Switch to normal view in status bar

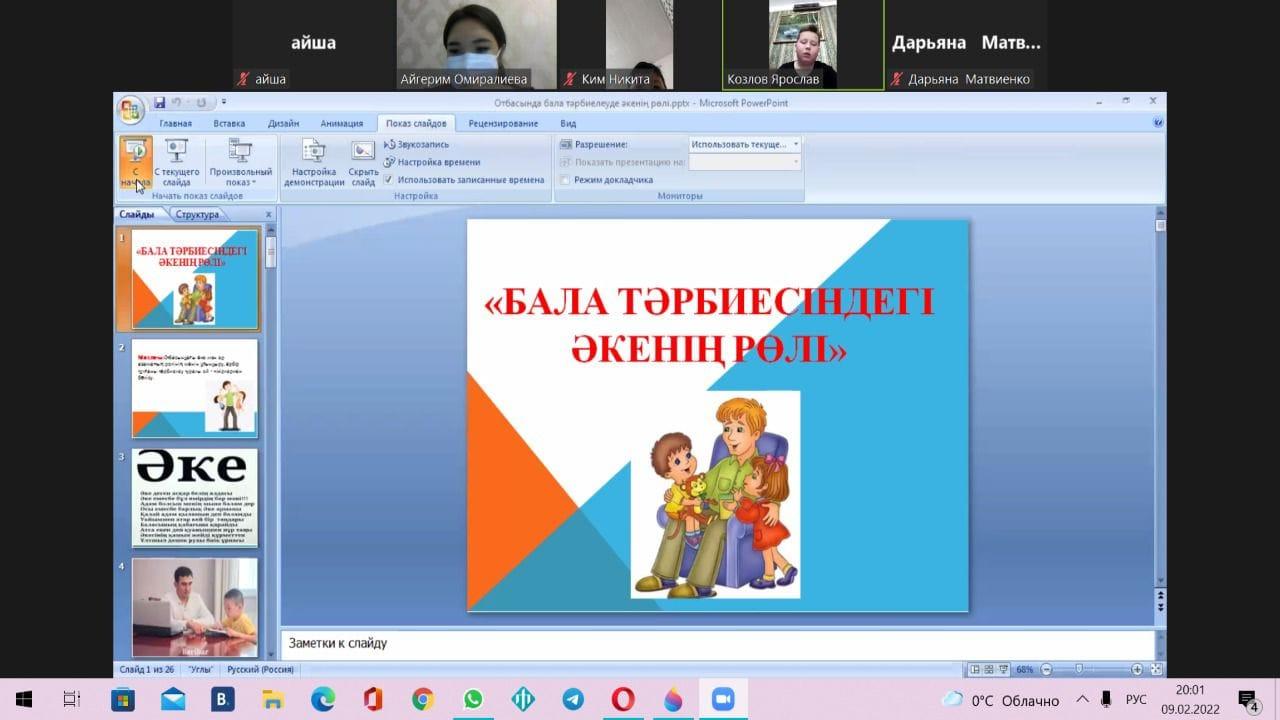[975, 669]
